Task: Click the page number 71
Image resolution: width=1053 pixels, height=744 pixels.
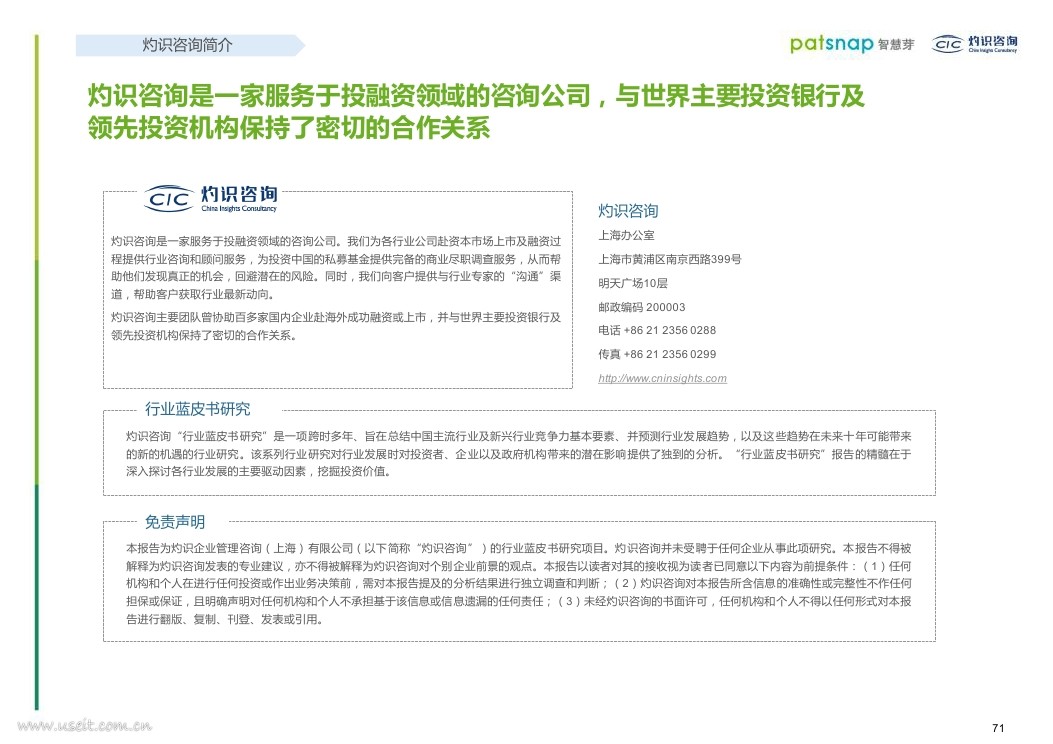Action: tap(998, 728)
